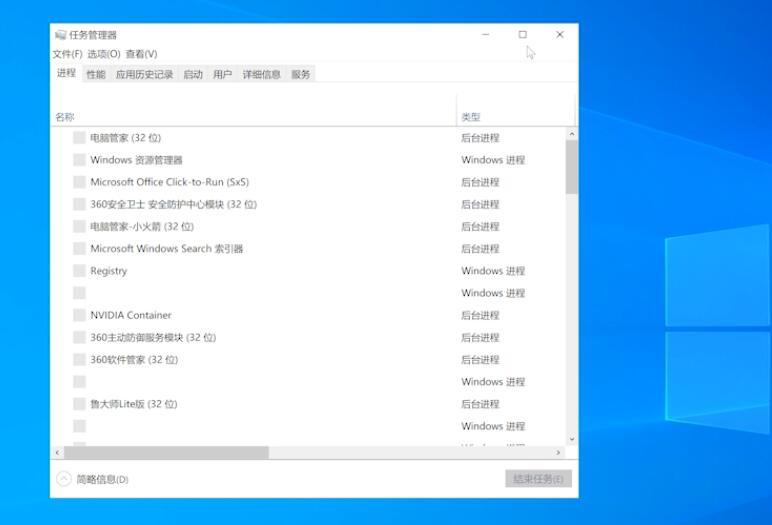Image resolution: width=772 pixels, height=525 pixels.
Task: Select the Windows 资源管理器 row
Action: (x=308, y=160)
